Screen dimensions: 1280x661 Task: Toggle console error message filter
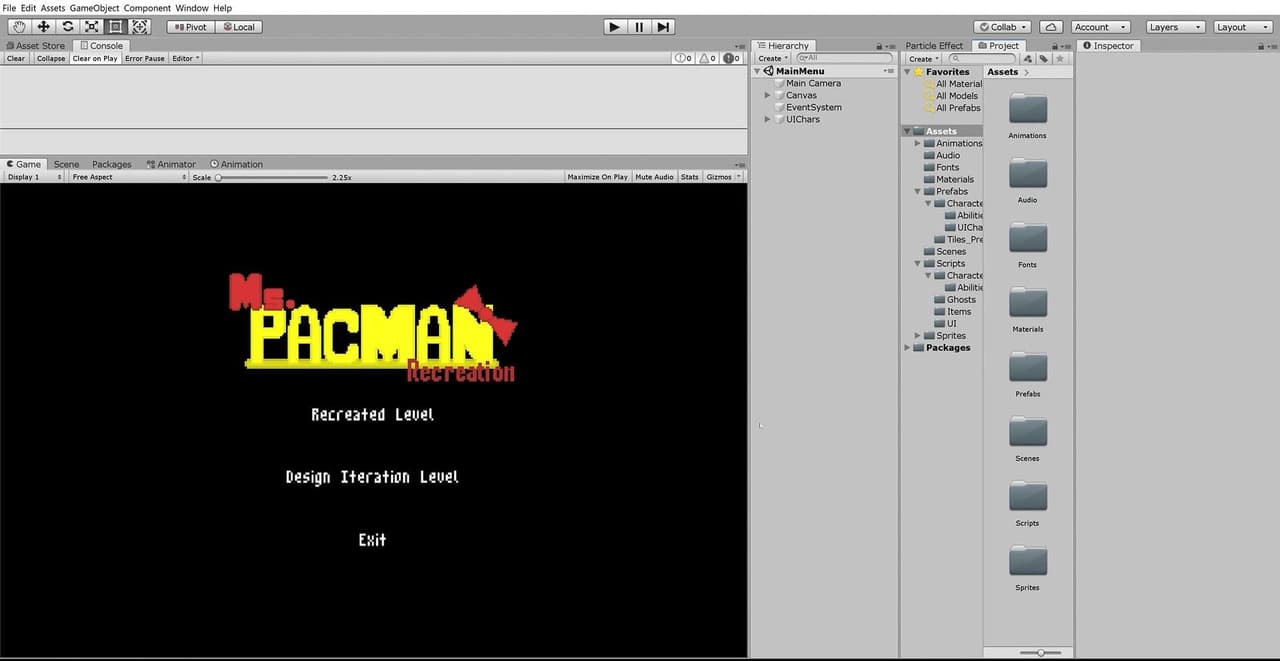(x=732, y=58)
